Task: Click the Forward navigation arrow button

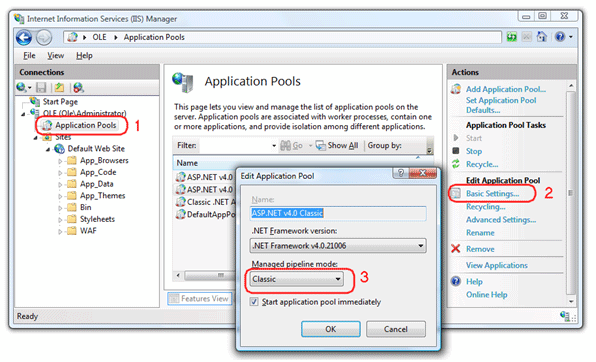Action: (44, 38)
